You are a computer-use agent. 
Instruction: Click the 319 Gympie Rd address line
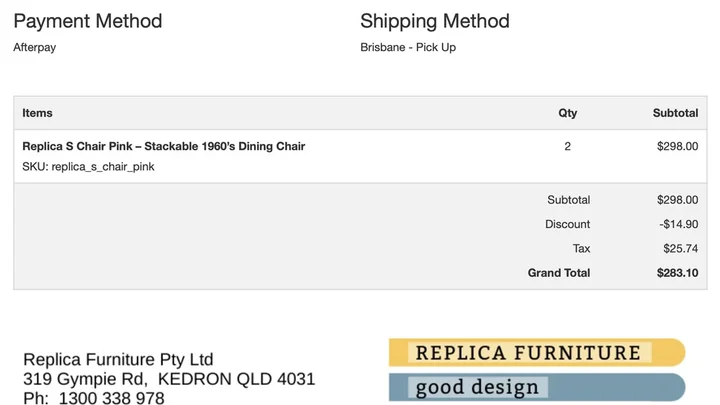tap(169, 379)
